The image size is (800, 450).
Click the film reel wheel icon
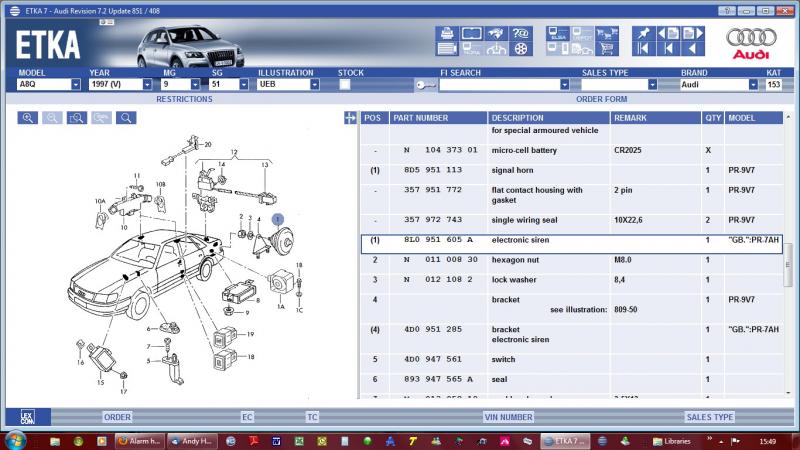tap(520, 49)
